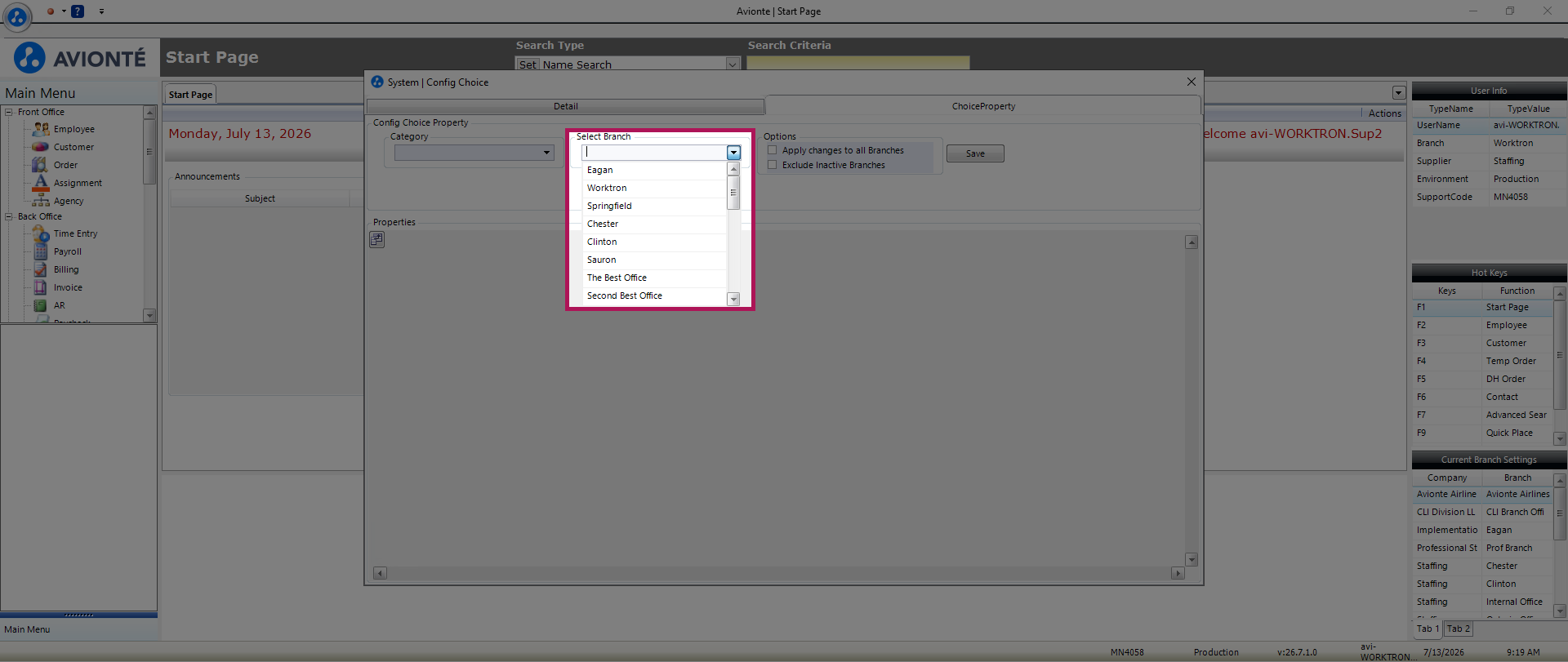Enable Apply changes to all Branches

pos(773,150)
